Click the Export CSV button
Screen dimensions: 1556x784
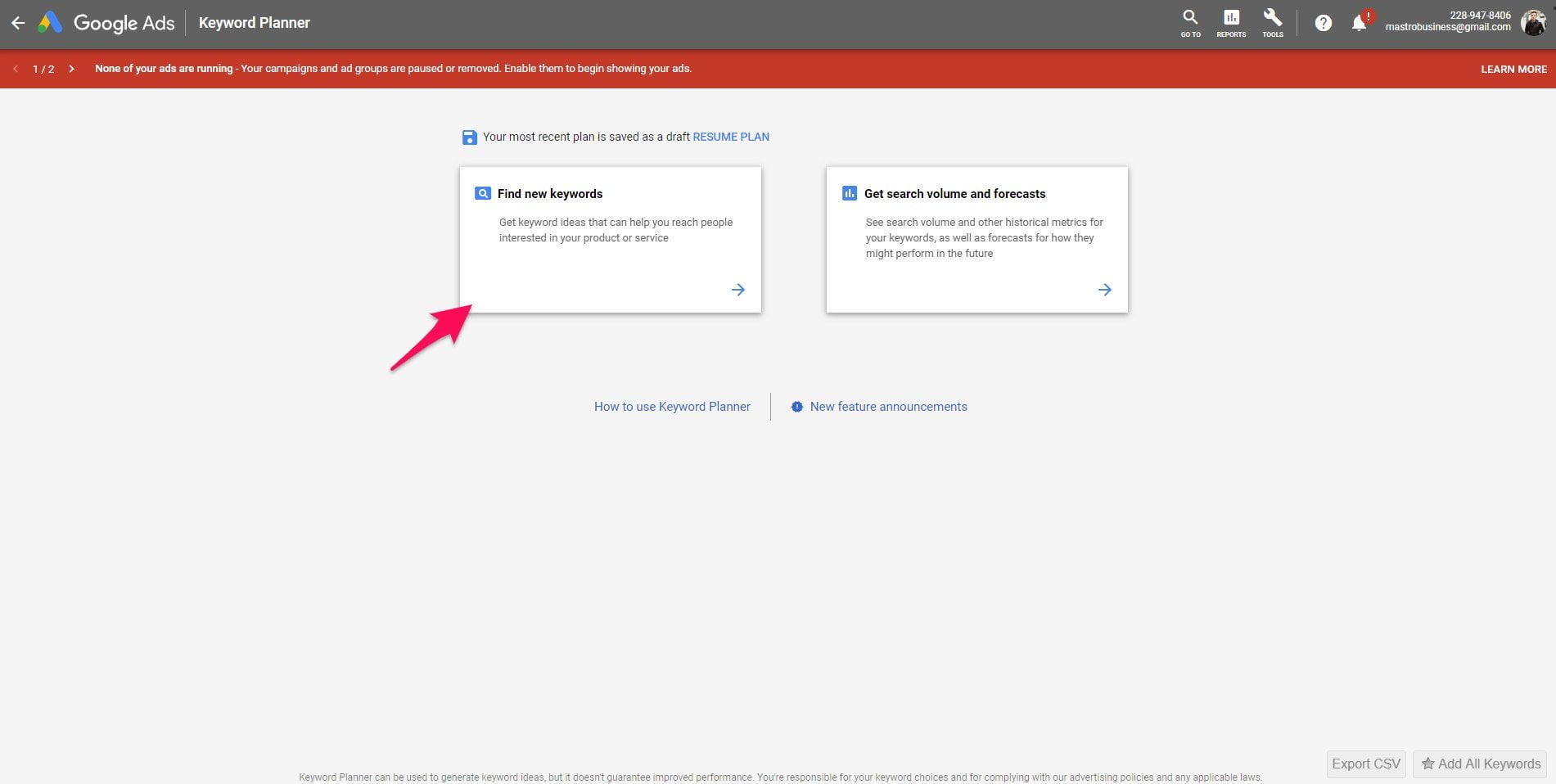1366,764
